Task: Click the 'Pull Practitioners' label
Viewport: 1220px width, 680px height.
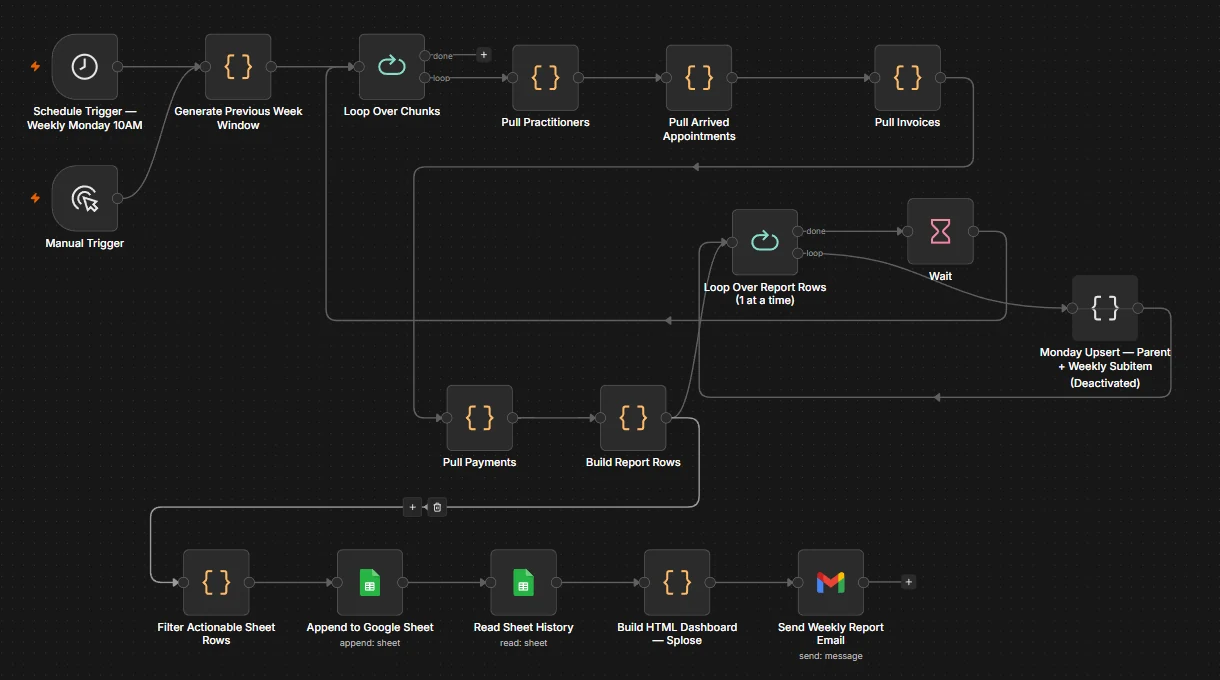Action: (x=545, y=122)
